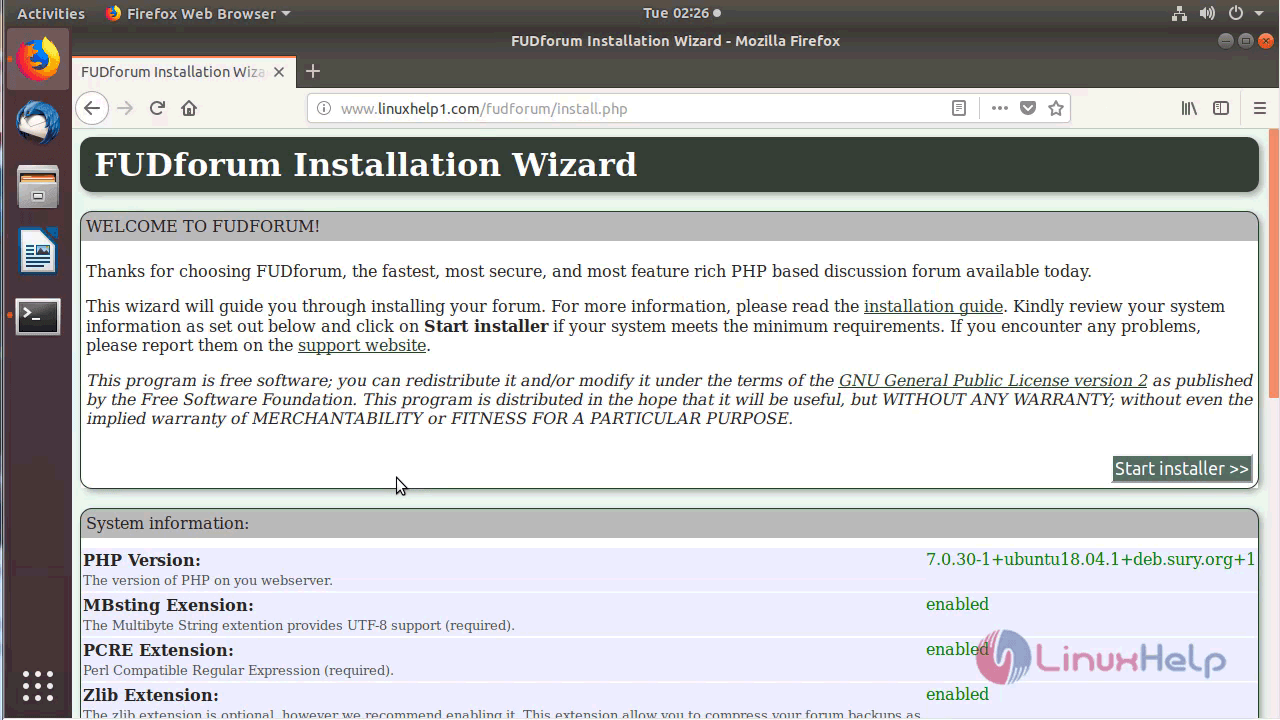Open the volume indicator in the top bar
The image size is (1280, 720).
tap(1207, 13)
